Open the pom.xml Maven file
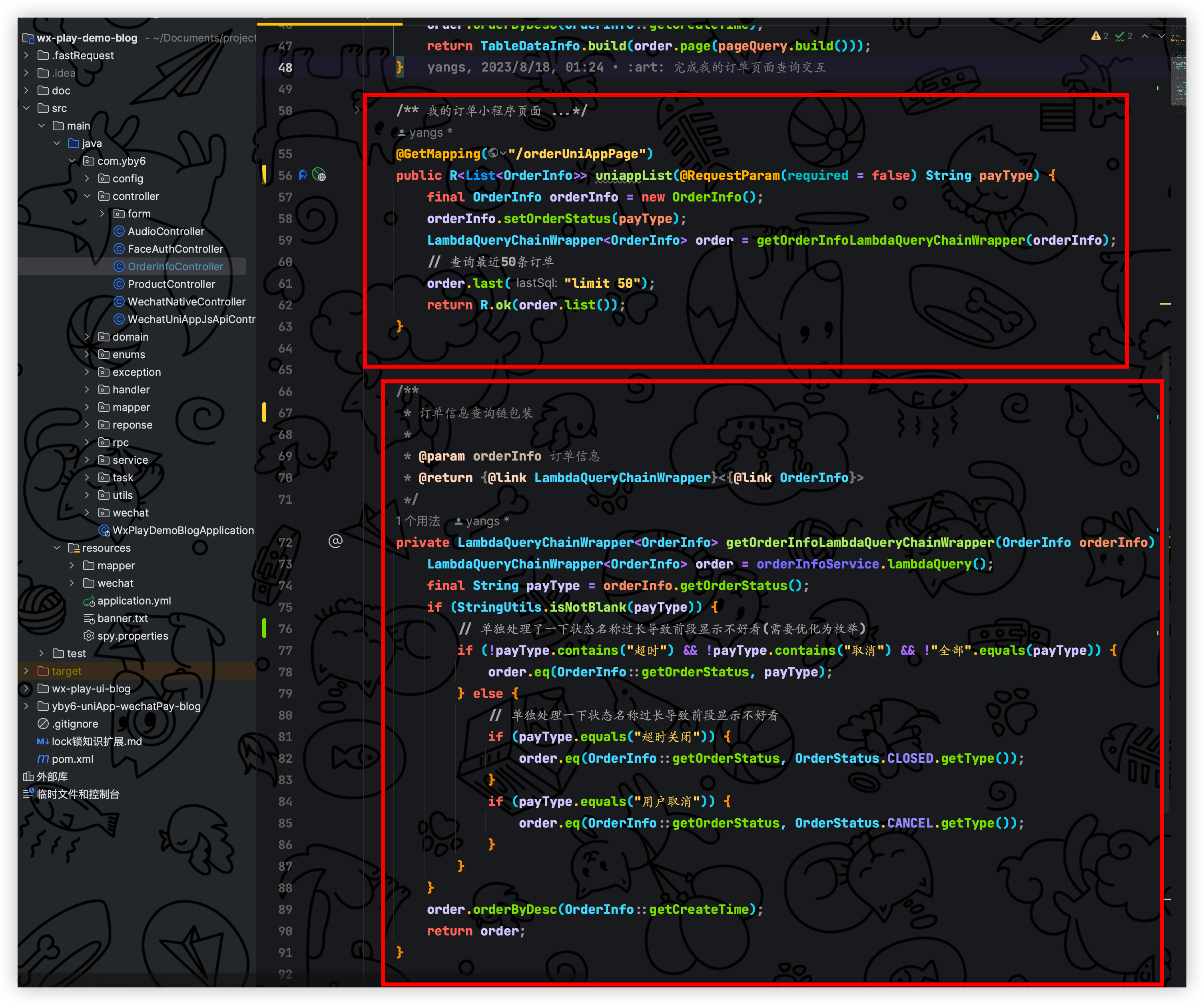The height and width of the screenshot is (1005, 1204). (x=72, y=759)
